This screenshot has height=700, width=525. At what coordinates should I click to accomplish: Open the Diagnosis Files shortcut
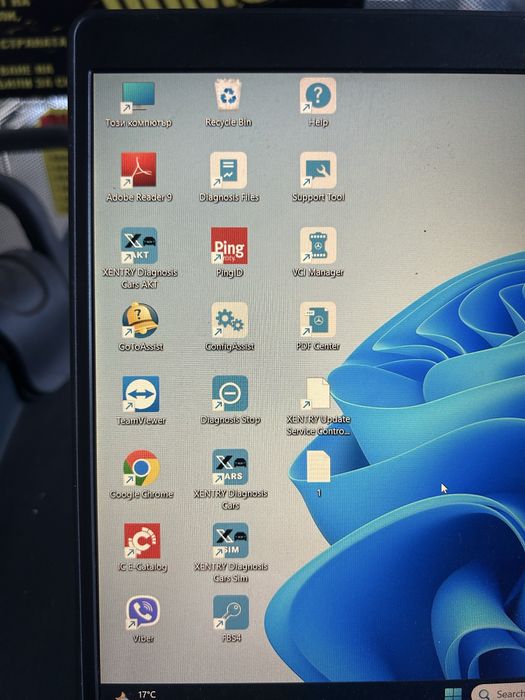(x=229, y=170)
